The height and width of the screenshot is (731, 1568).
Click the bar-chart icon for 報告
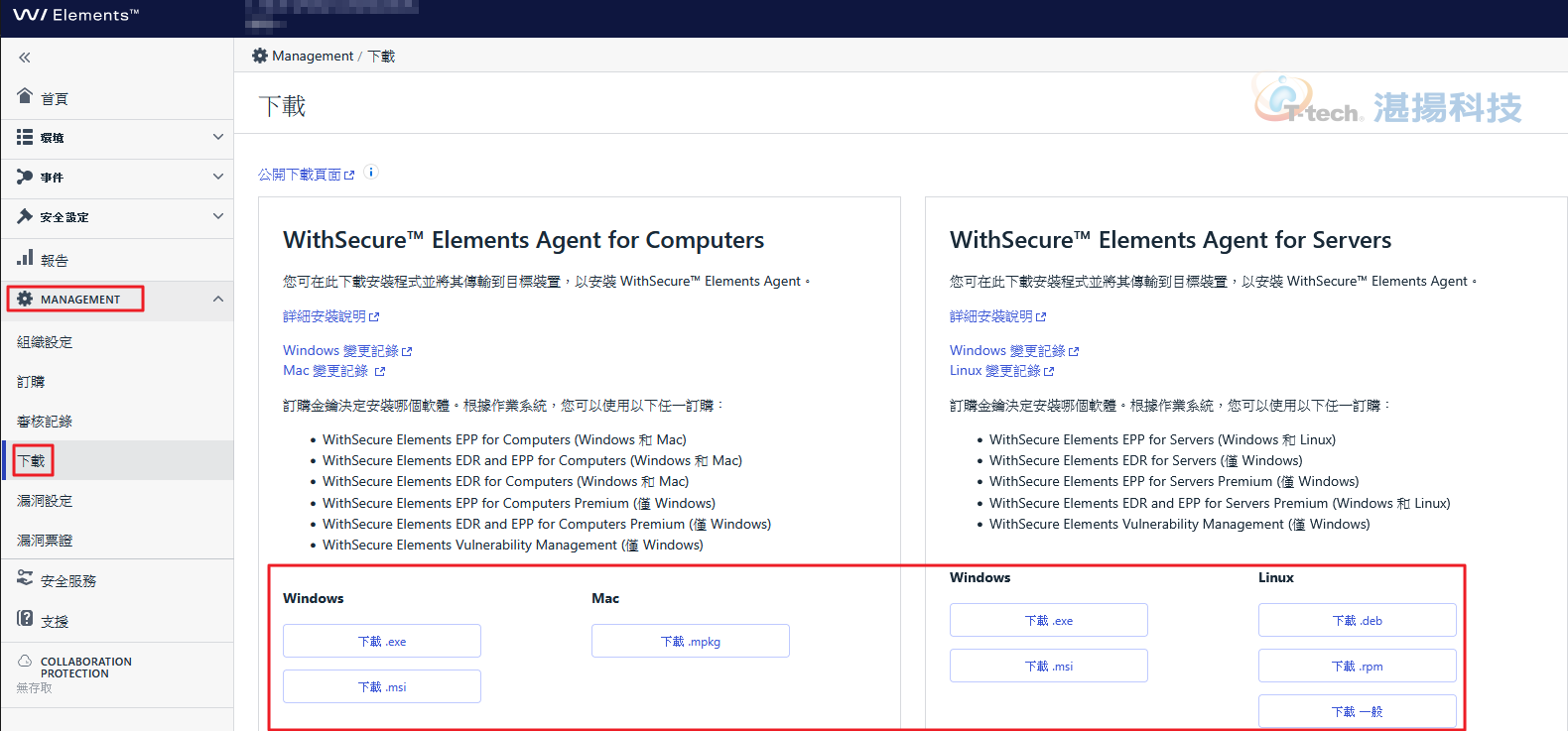pos(25,258)
